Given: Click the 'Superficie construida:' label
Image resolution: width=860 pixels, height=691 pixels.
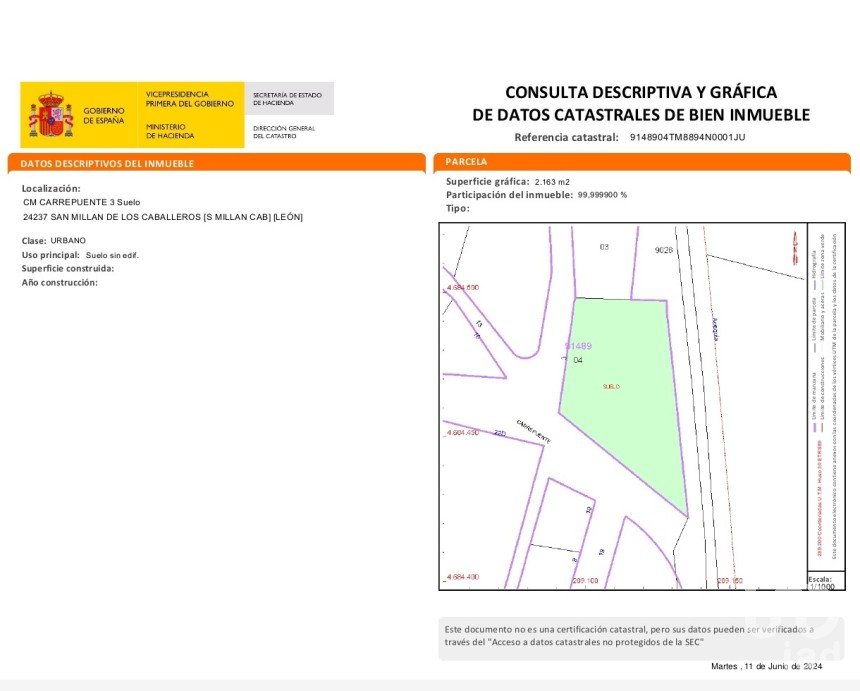Looking at the screenshot, I should 68,269.
